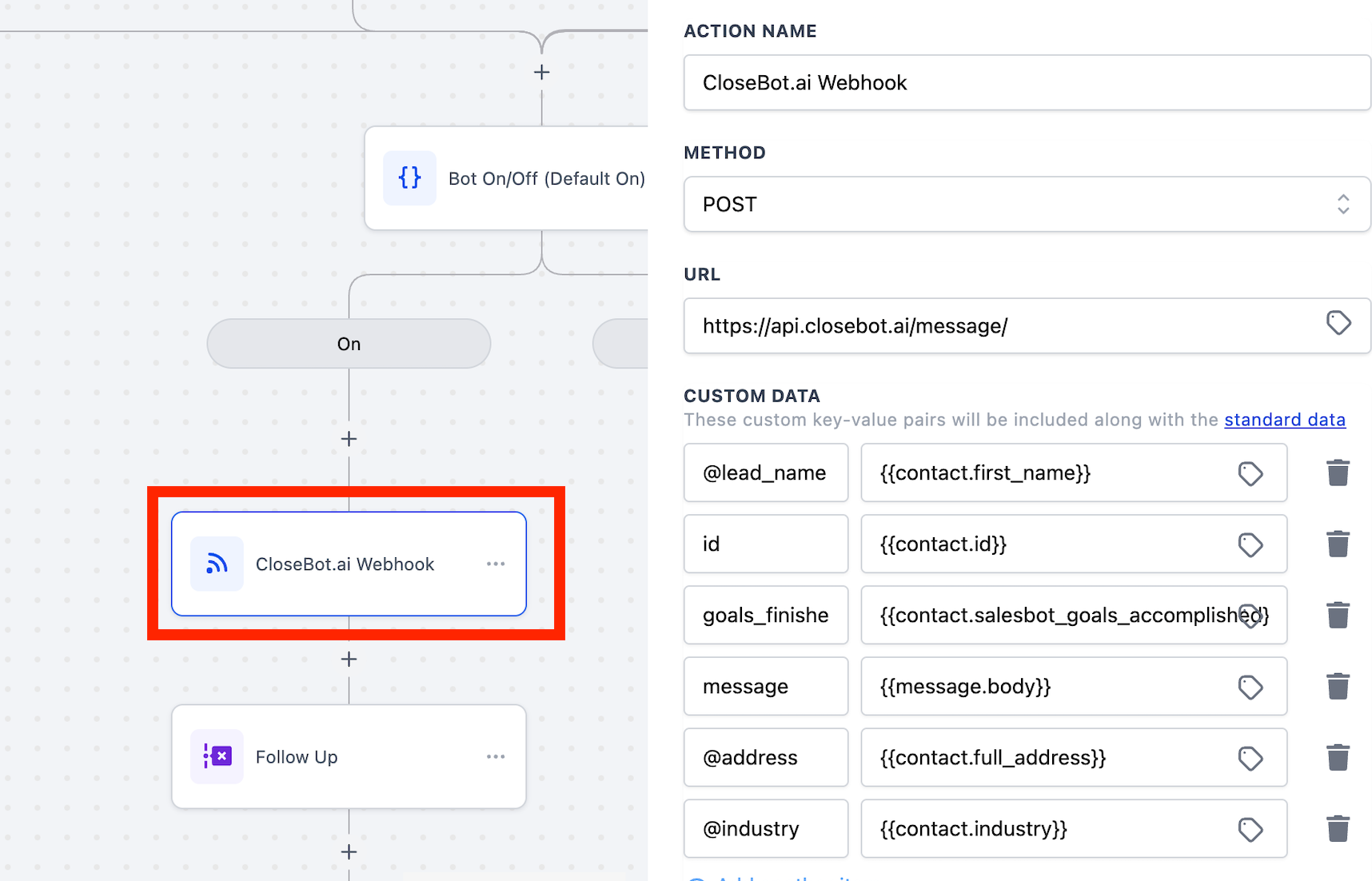Click the tag icon in the id value field
This screenshot has height=881, width=1372.
pos(1250,544)
